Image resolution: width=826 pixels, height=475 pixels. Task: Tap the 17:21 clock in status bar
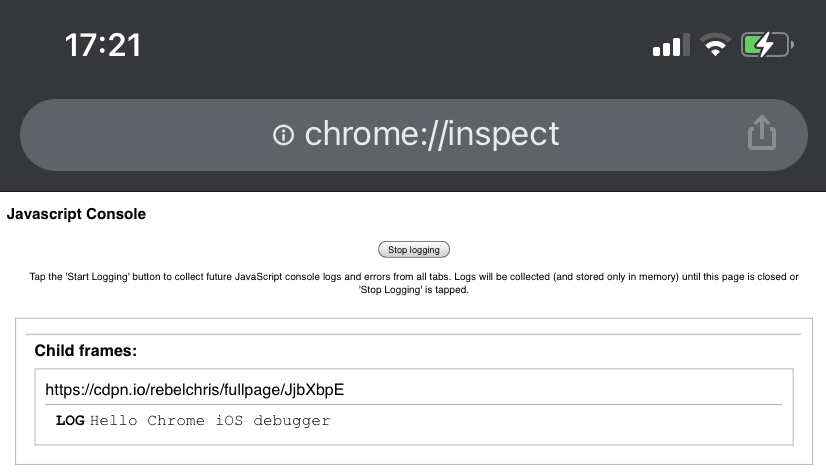click(x=103, y=45)
